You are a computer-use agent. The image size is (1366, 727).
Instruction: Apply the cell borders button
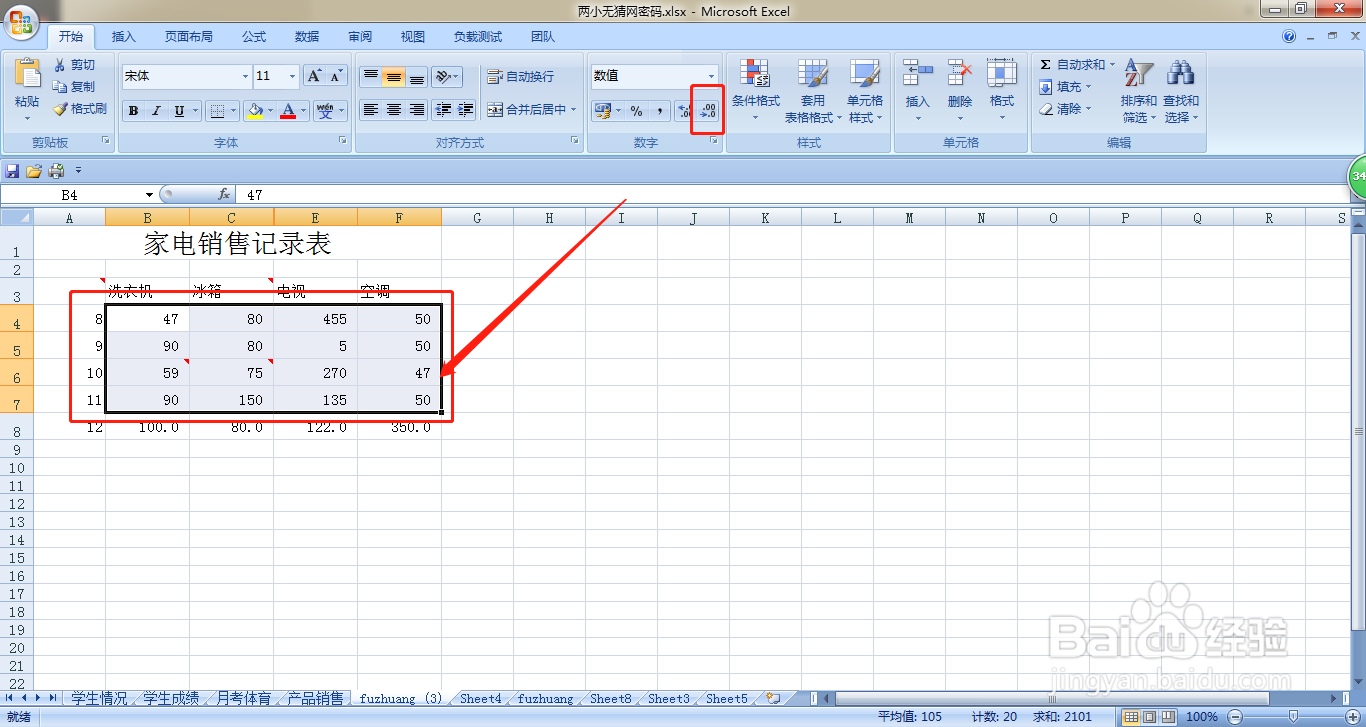tap(215, 110)
